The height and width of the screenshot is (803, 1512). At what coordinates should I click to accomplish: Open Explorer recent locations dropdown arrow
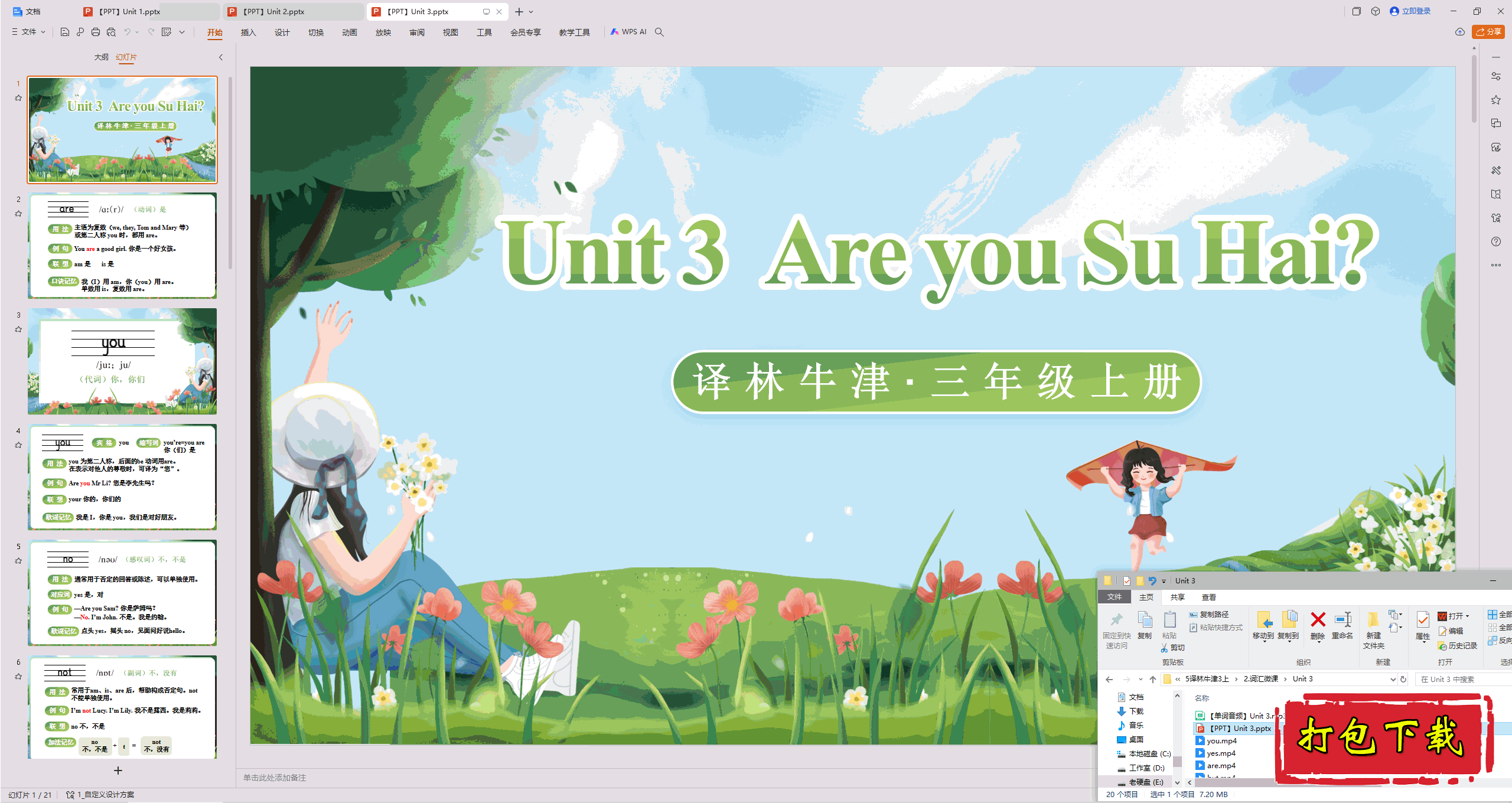pyautogui.click(x=1140, y=679)
